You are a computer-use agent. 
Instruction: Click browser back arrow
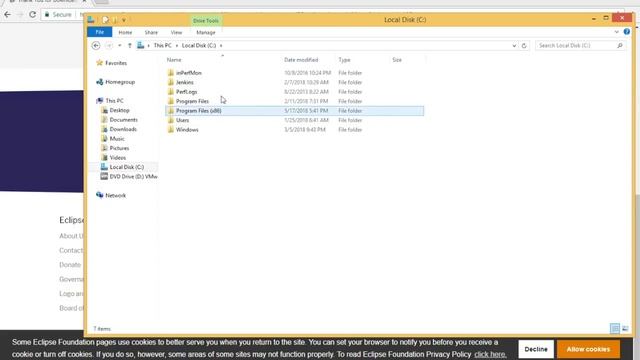(7, 15)
